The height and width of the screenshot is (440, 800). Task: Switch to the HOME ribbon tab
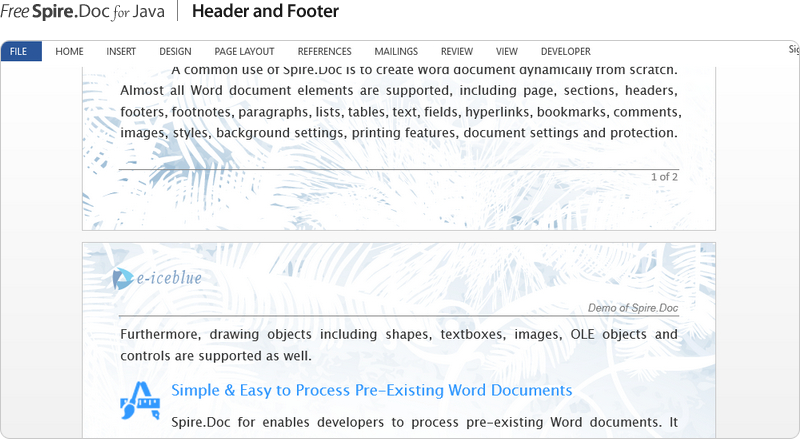69,52
